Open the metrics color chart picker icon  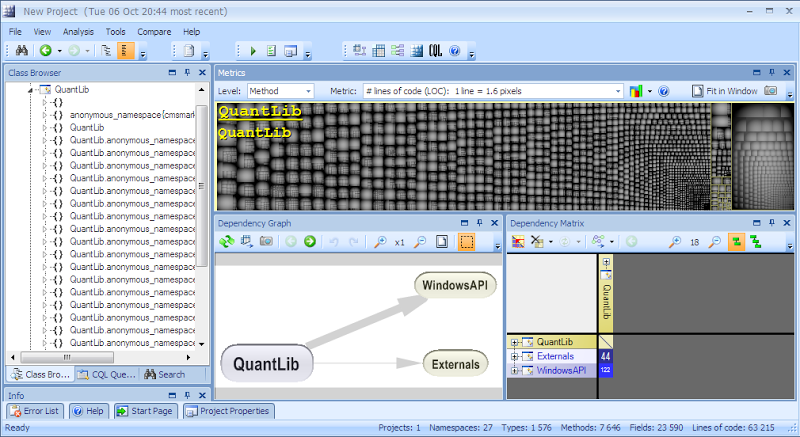click(x=636, y=91)
